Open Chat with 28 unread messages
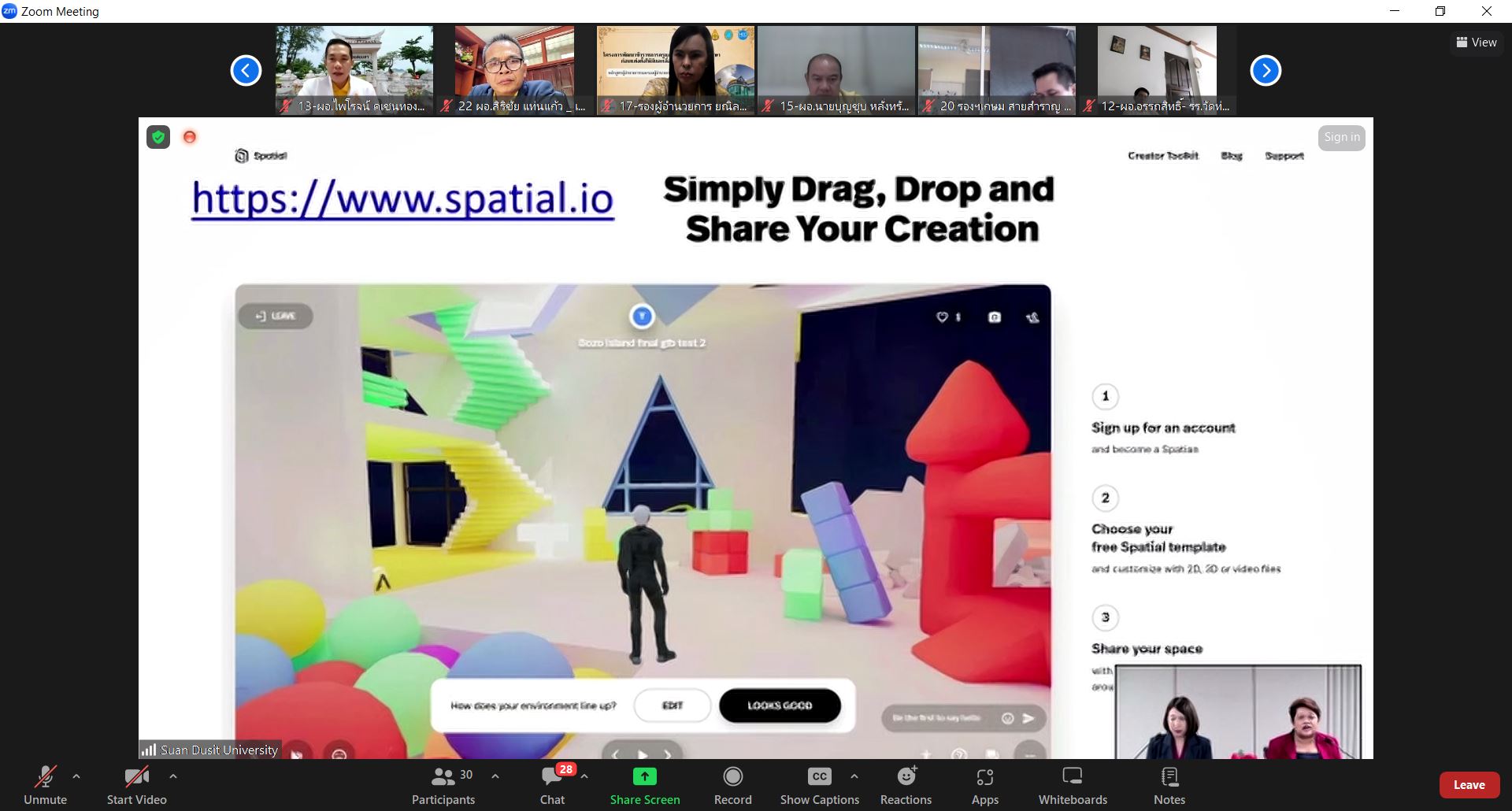The height and width of the screenshot is (811, 1512). [x=553, y=785]
